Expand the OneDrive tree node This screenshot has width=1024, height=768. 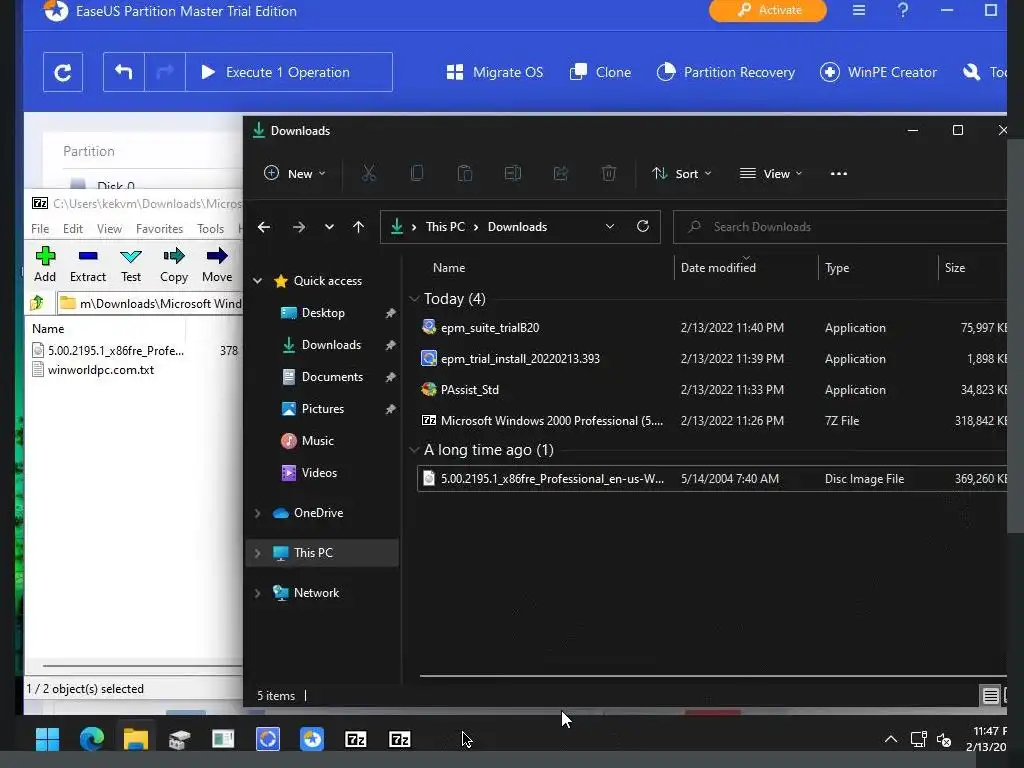[x=257, y=513]
